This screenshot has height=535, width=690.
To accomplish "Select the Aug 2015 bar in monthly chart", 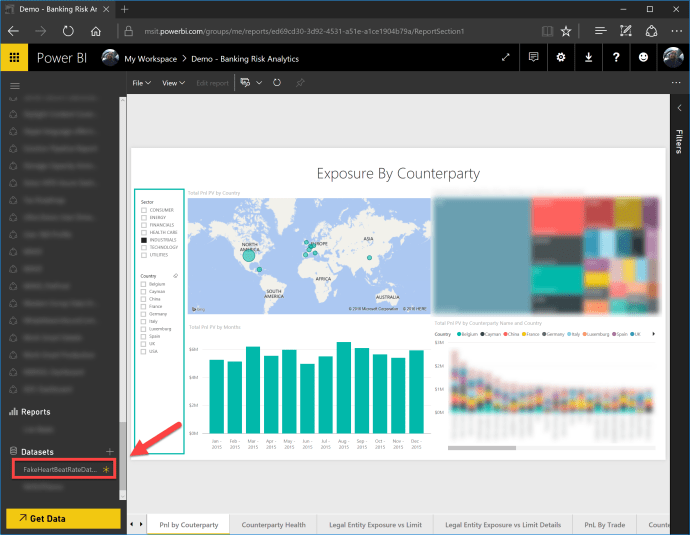I will (x=344, y=388).
